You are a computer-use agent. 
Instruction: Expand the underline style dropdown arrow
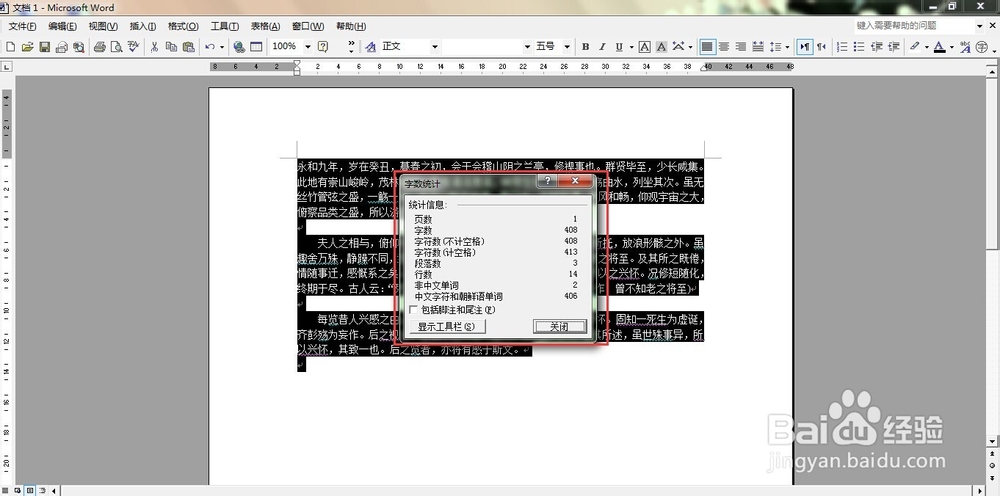[x=631, y=47]
